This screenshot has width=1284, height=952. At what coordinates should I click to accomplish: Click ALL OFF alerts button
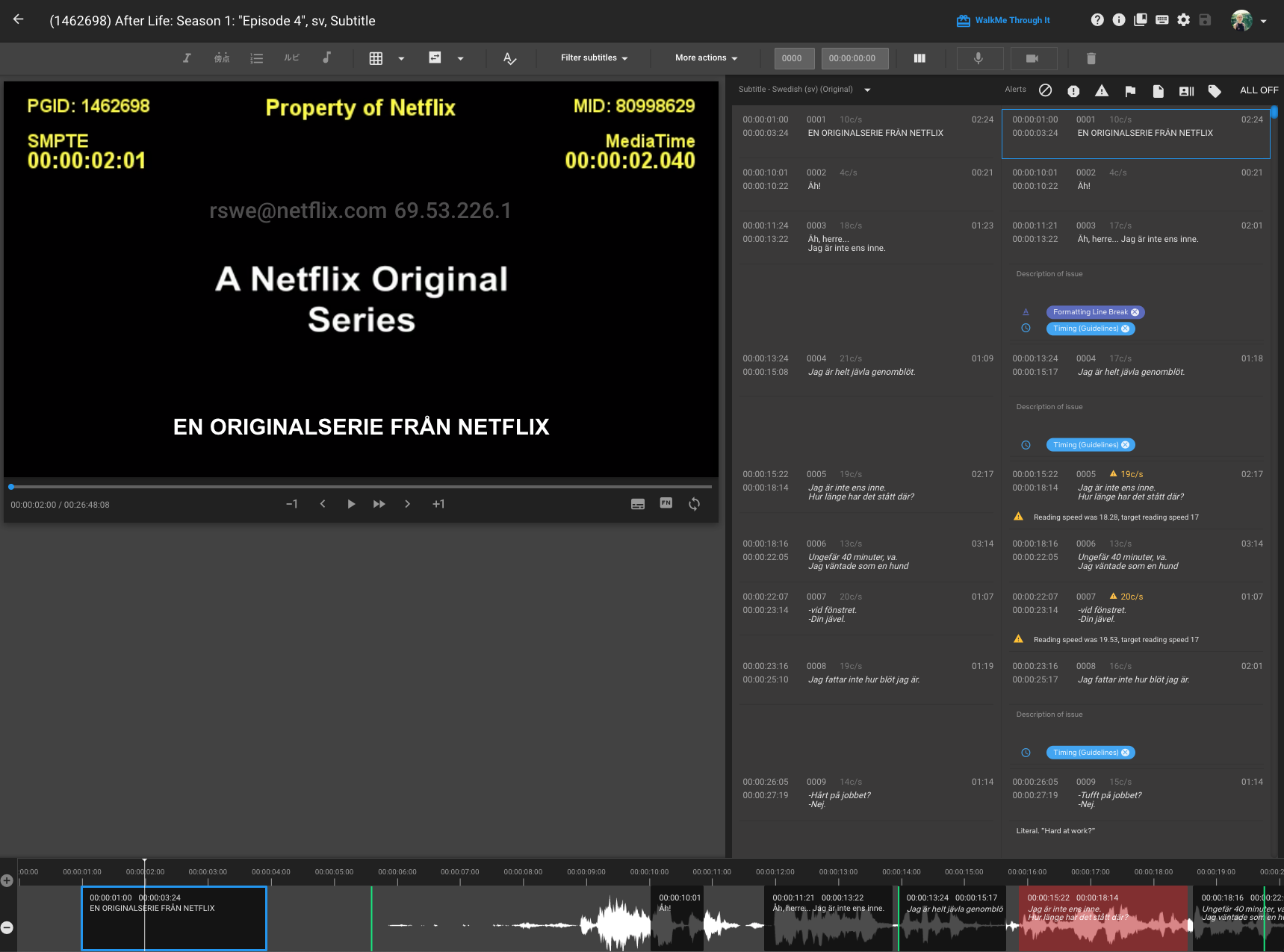(x=1259, y=90)
